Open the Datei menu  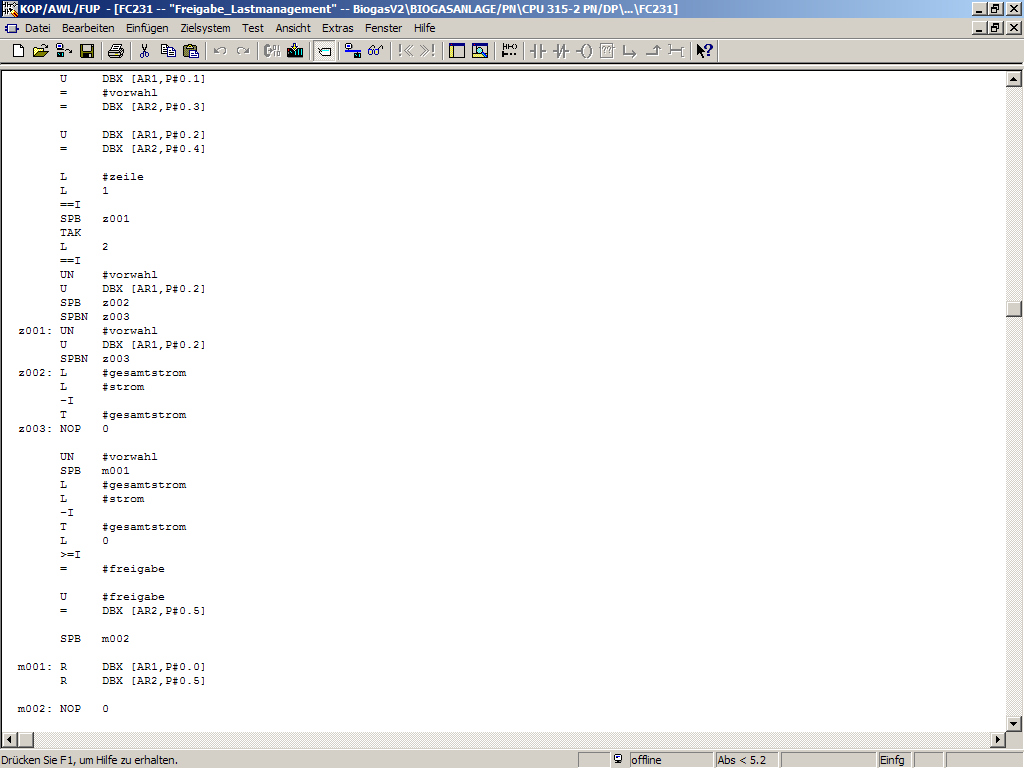point(38,28)
